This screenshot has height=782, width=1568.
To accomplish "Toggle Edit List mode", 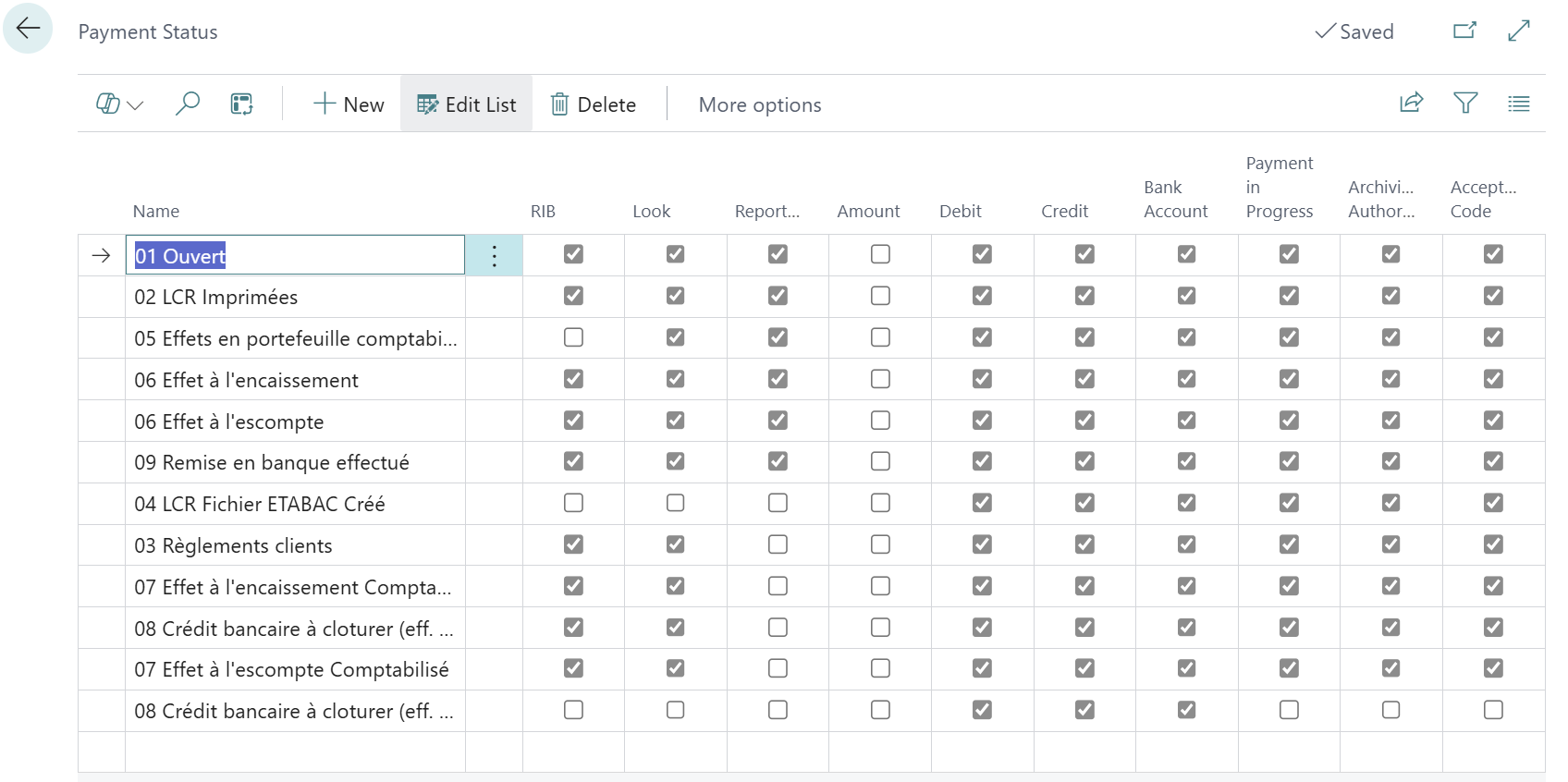I will (466, 104).
